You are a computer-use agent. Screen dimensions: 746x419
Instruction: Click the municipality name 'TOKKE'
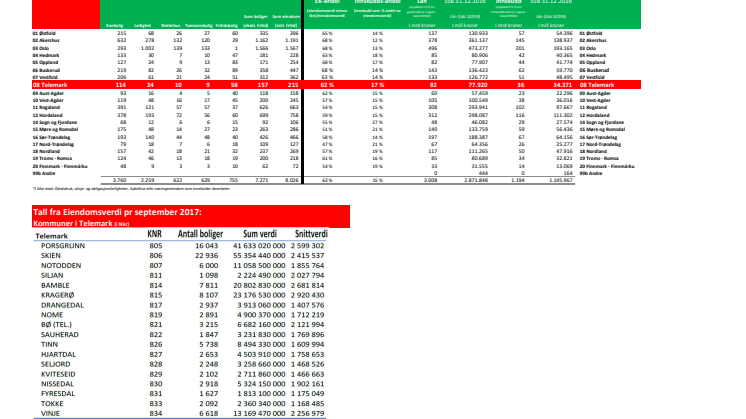click(52, 404)
